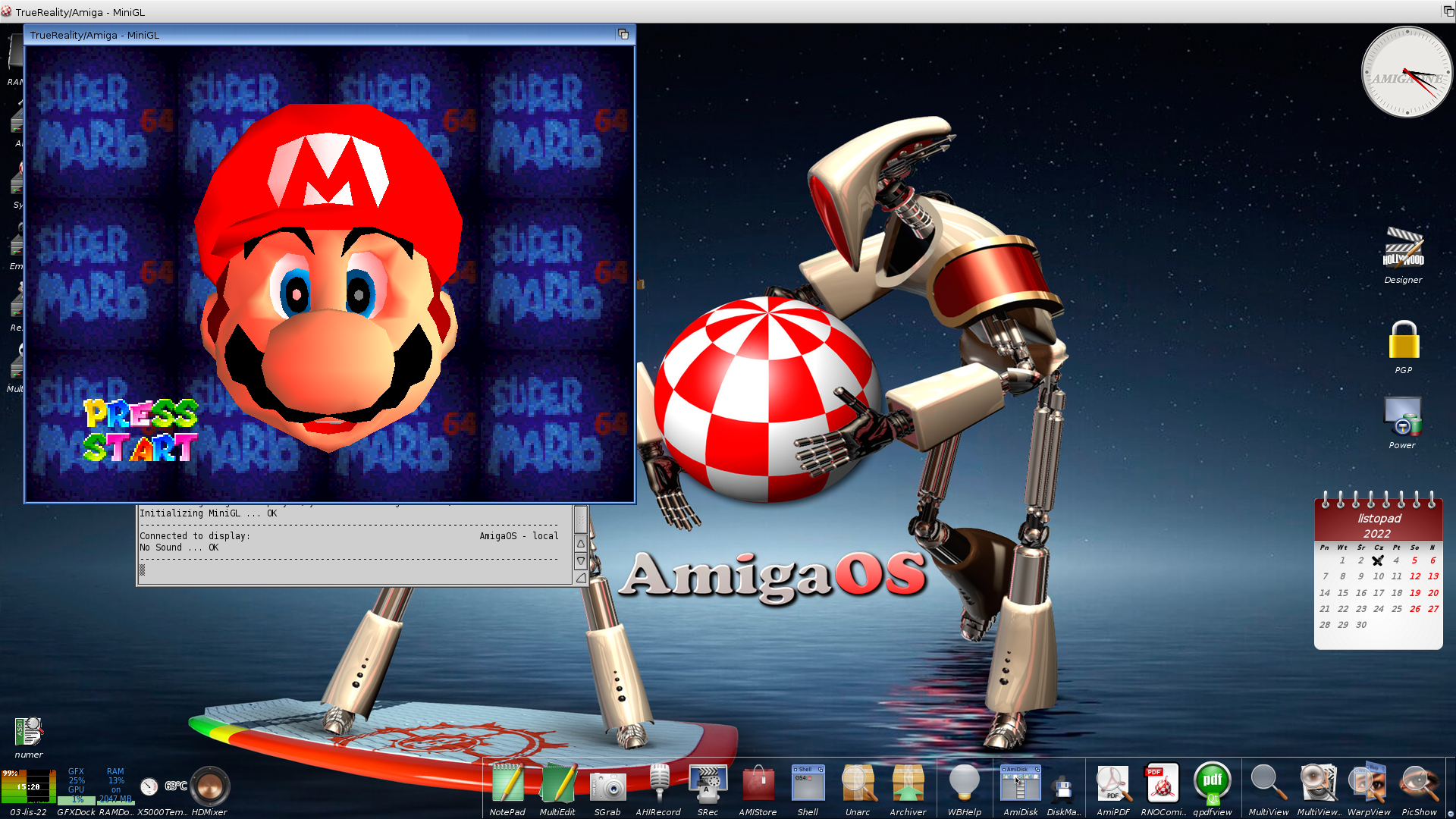Select day 30 in the calendar
The image size is (1456, 819).
[x=1361, y=625]
